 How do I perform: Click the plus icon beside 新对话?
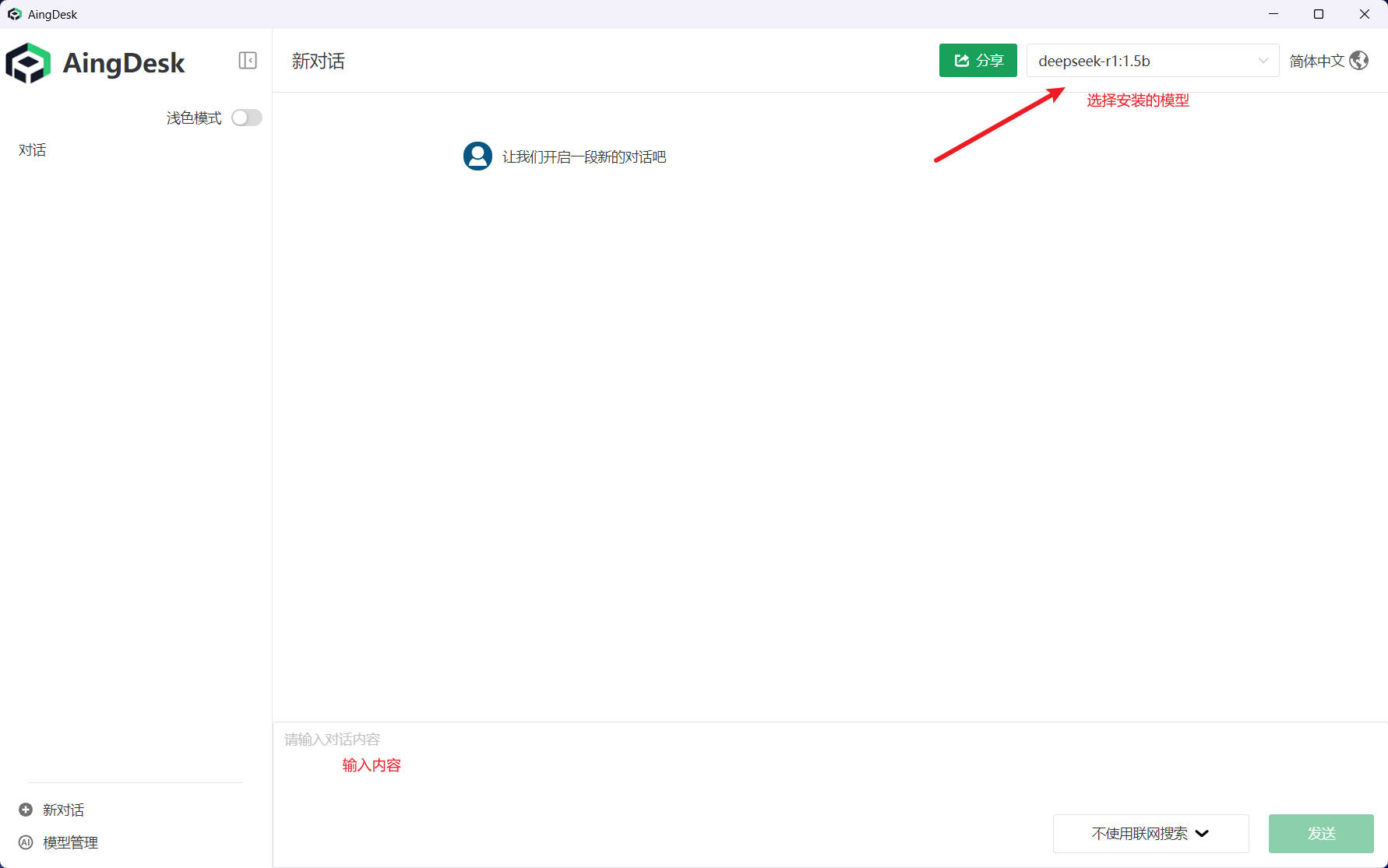pos(26,810)
